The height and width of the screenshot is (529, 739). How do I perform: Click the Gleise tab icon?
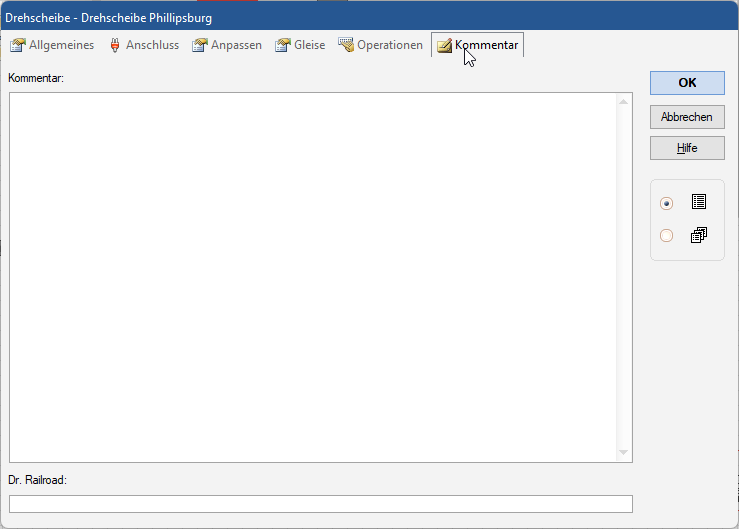pyautogui.click(x=283, y=45)
